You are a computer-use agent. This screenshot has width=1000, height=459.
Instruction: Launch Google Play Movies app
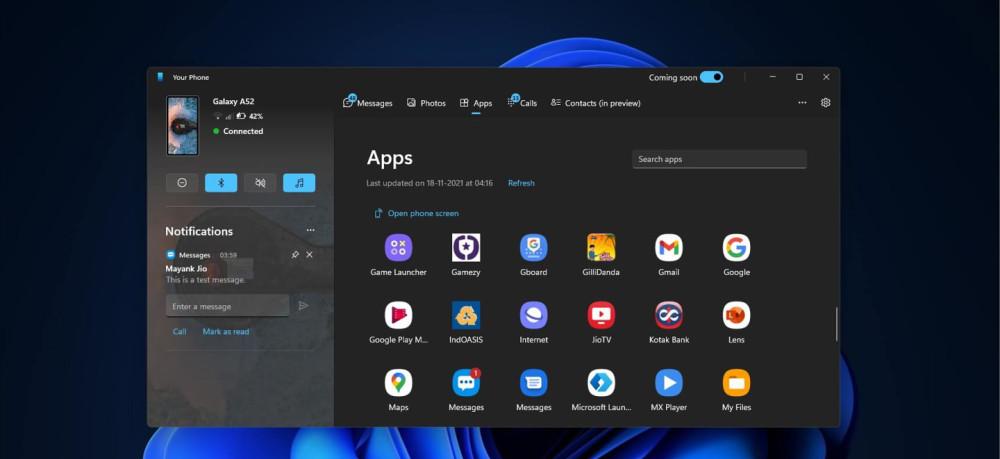pyautogui.click(x=399, y=316)
